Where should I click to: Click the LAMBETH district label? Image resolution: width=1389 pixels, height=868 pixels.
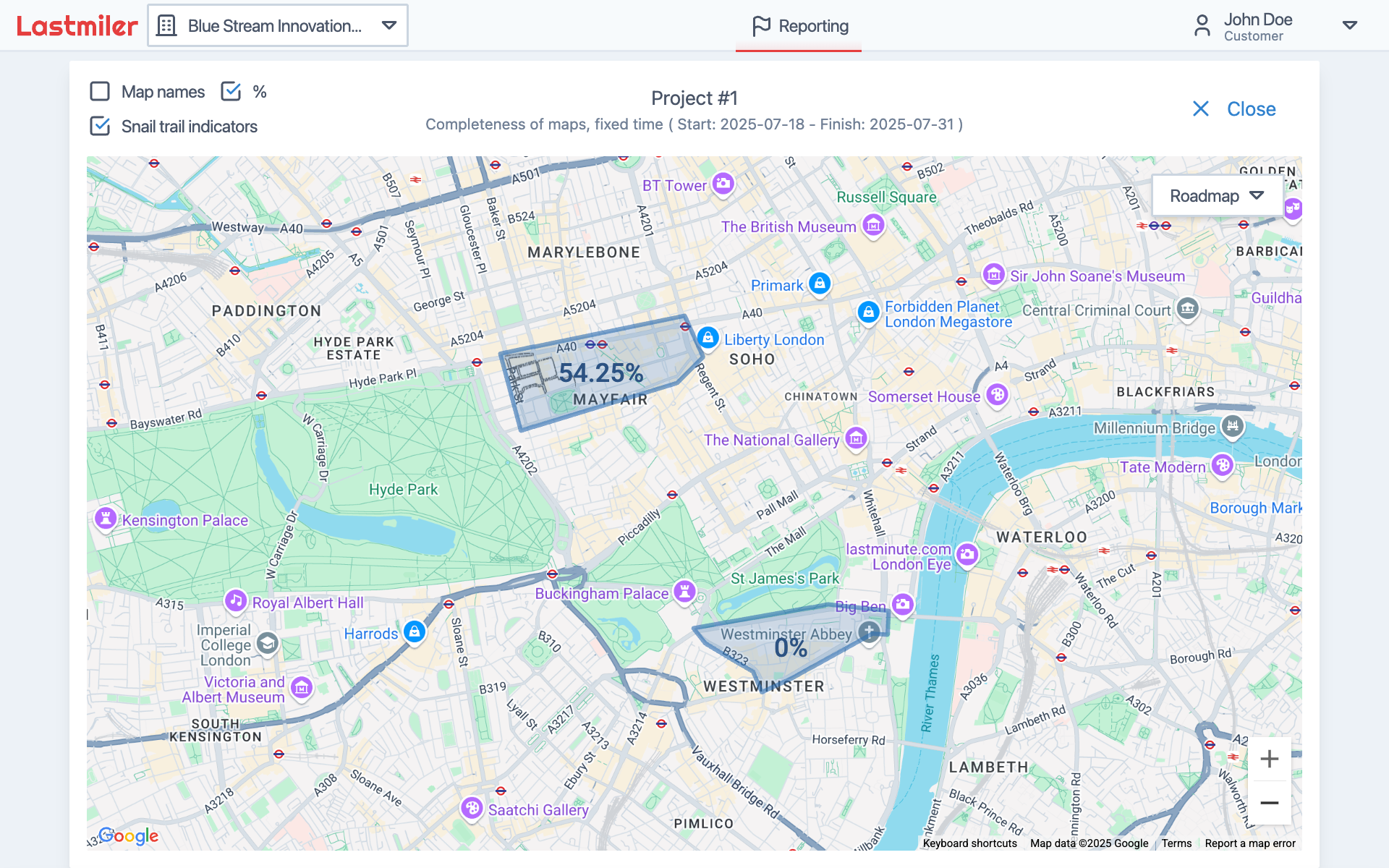(988, 767)
